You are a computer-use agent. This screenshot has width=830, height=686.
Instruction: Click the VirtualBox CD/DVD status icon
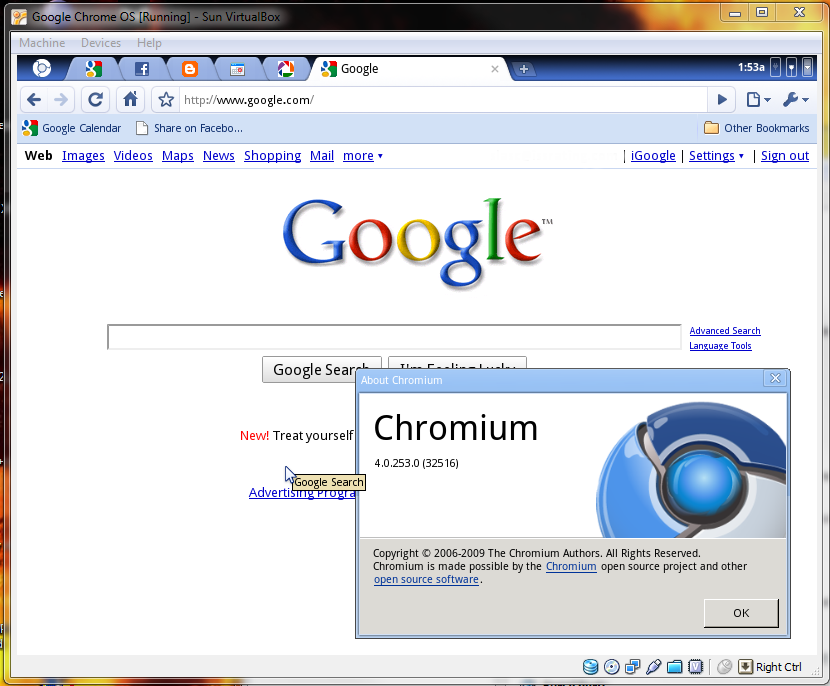pos(611,667)
